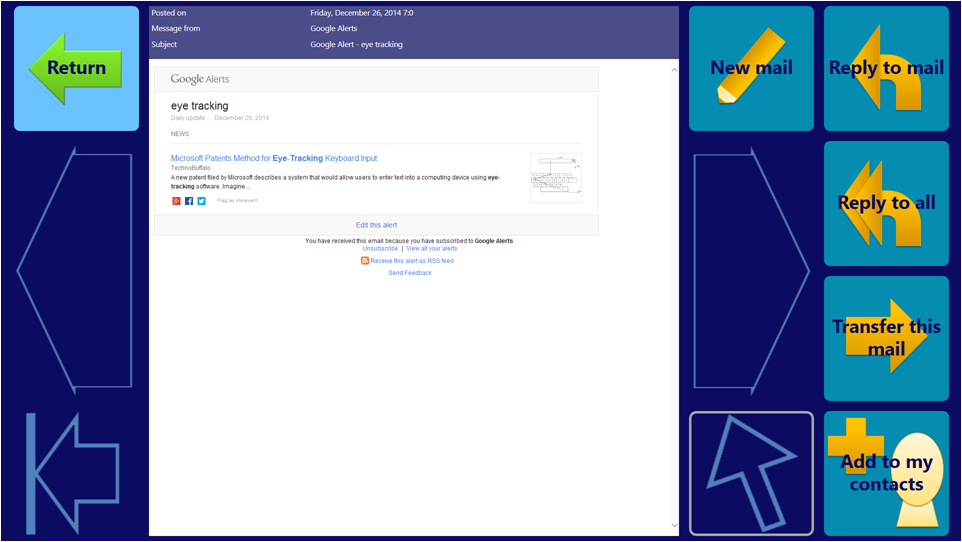Click the Google Alerts logo header
Image resolution: width=962 pixels, height=542 pixels.
click(200, 79)
